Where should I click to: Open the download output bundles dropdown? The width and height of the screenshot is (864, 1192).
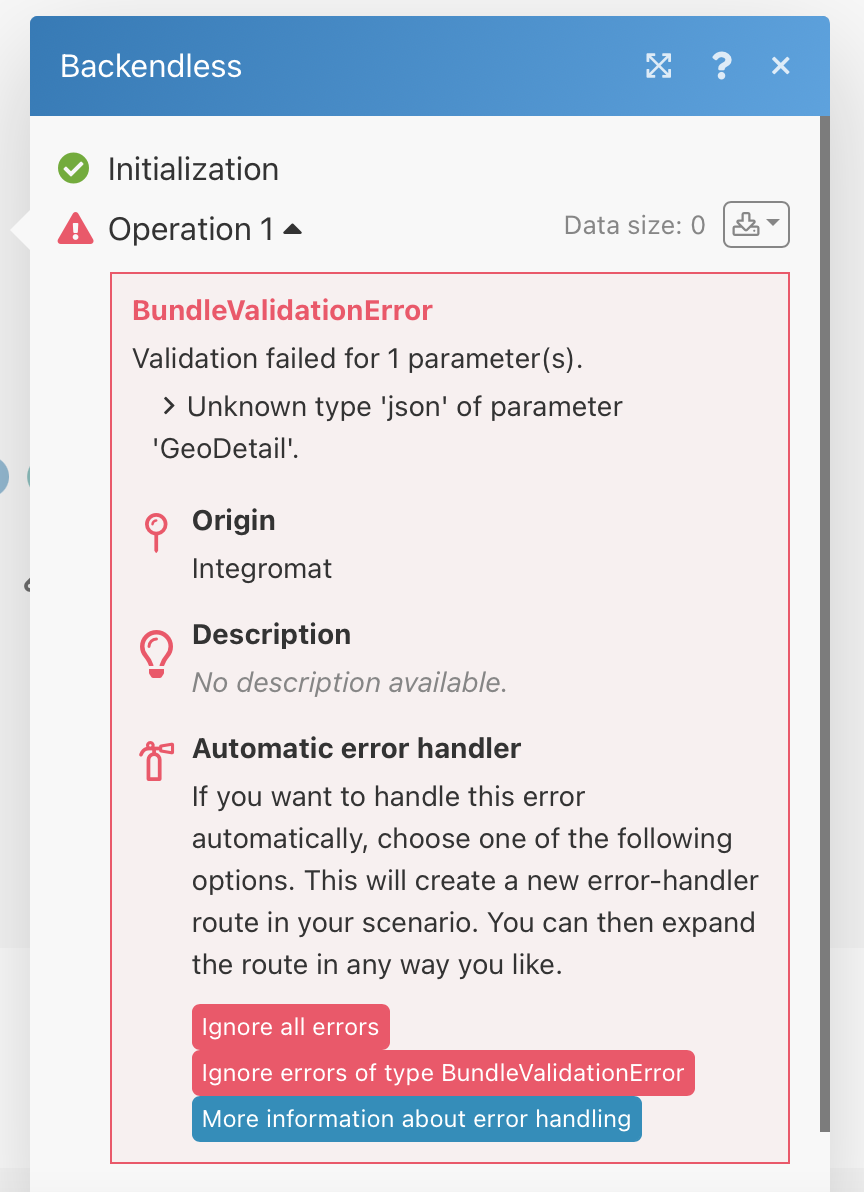coord(756,224)
